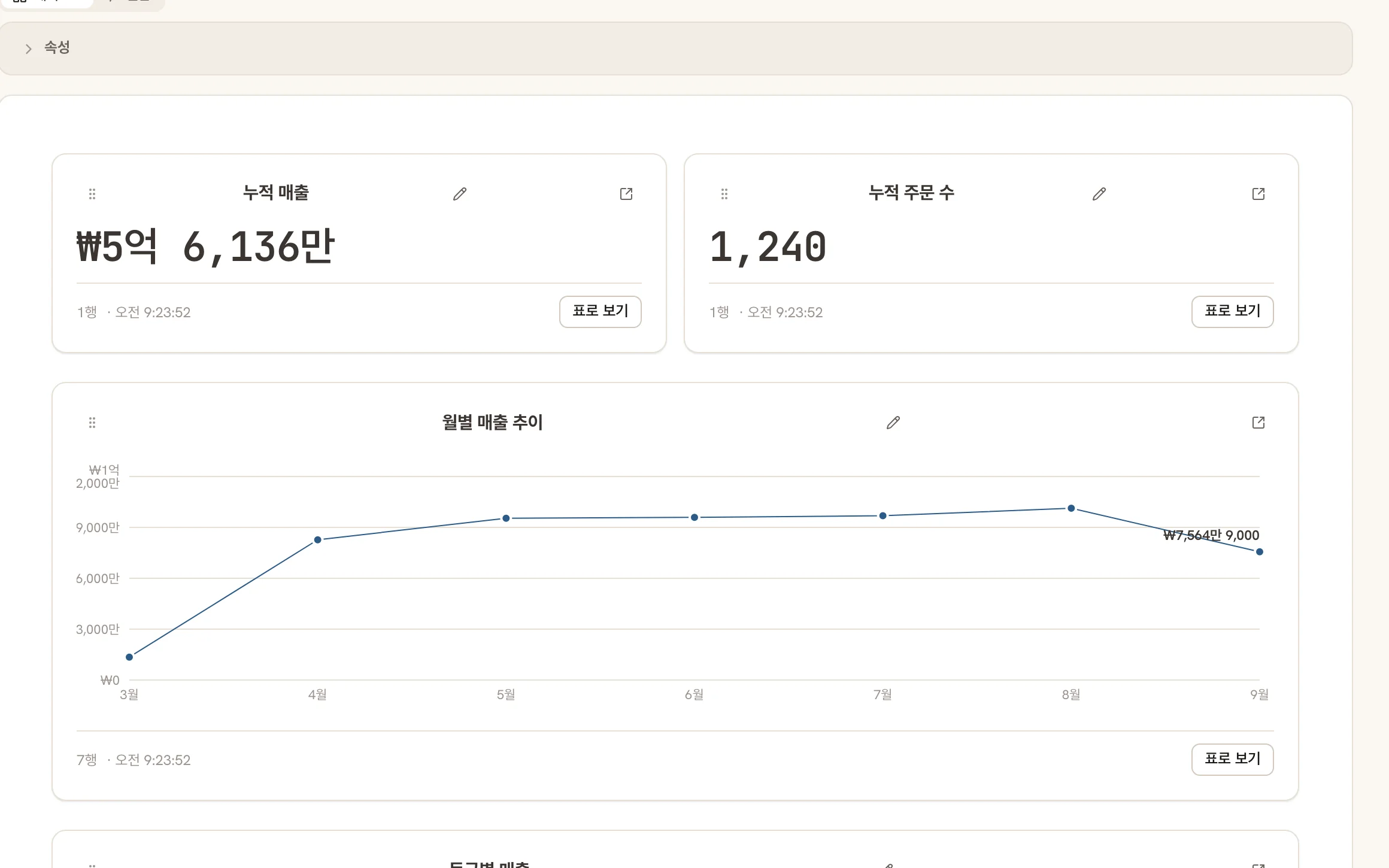Click the 1,240 order count value

pos(768,247)
